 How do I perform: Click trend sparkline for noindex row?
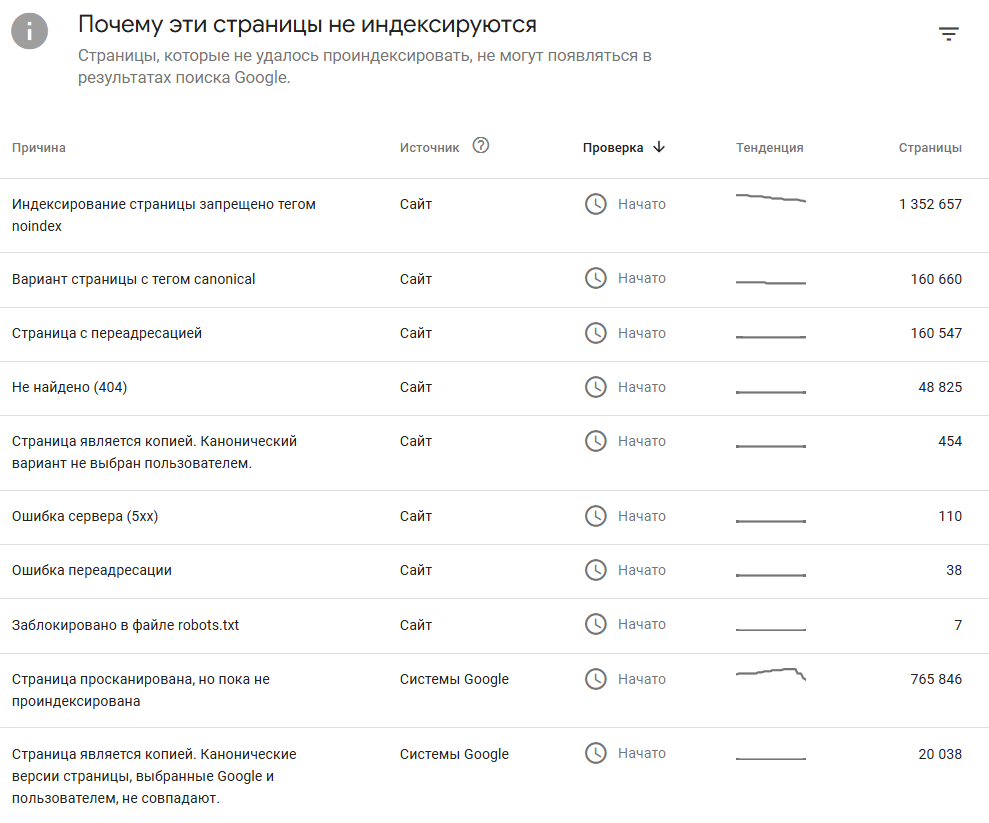coord(771,199)
